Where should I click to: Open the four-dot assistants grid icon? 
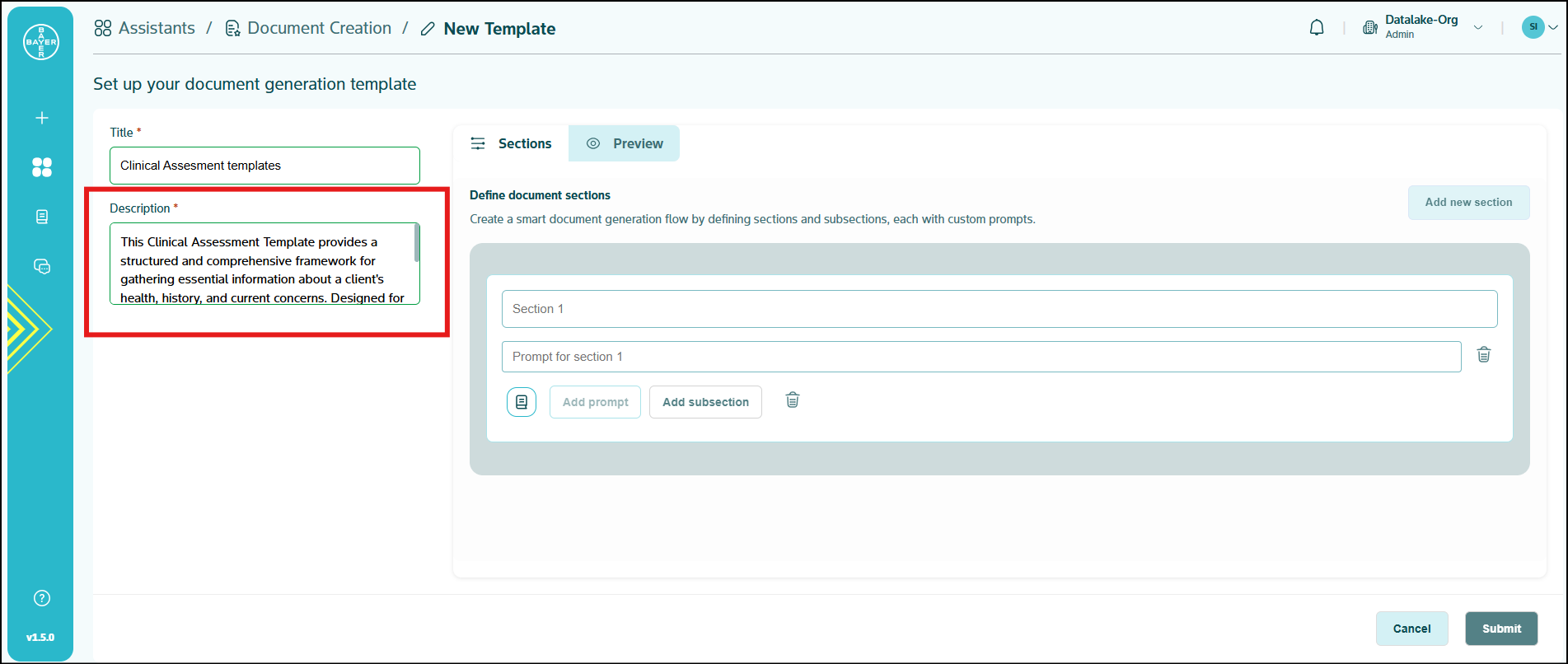pos(42,167)
